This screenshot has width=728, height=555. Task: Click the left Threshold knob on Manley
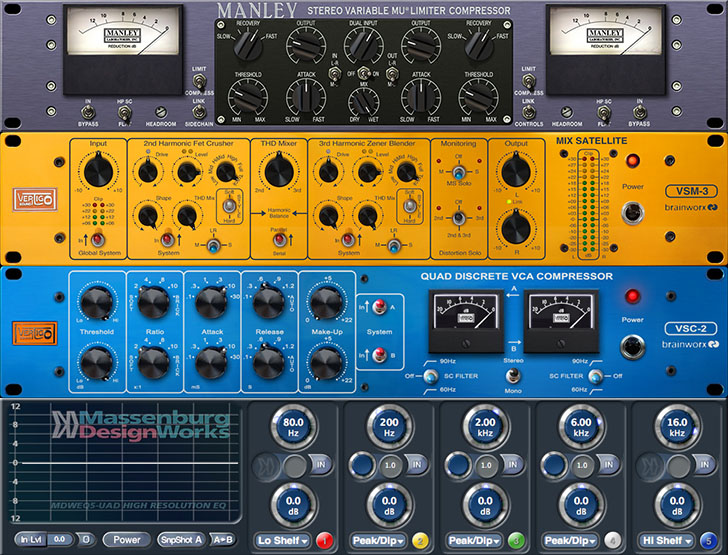[247, 98]
